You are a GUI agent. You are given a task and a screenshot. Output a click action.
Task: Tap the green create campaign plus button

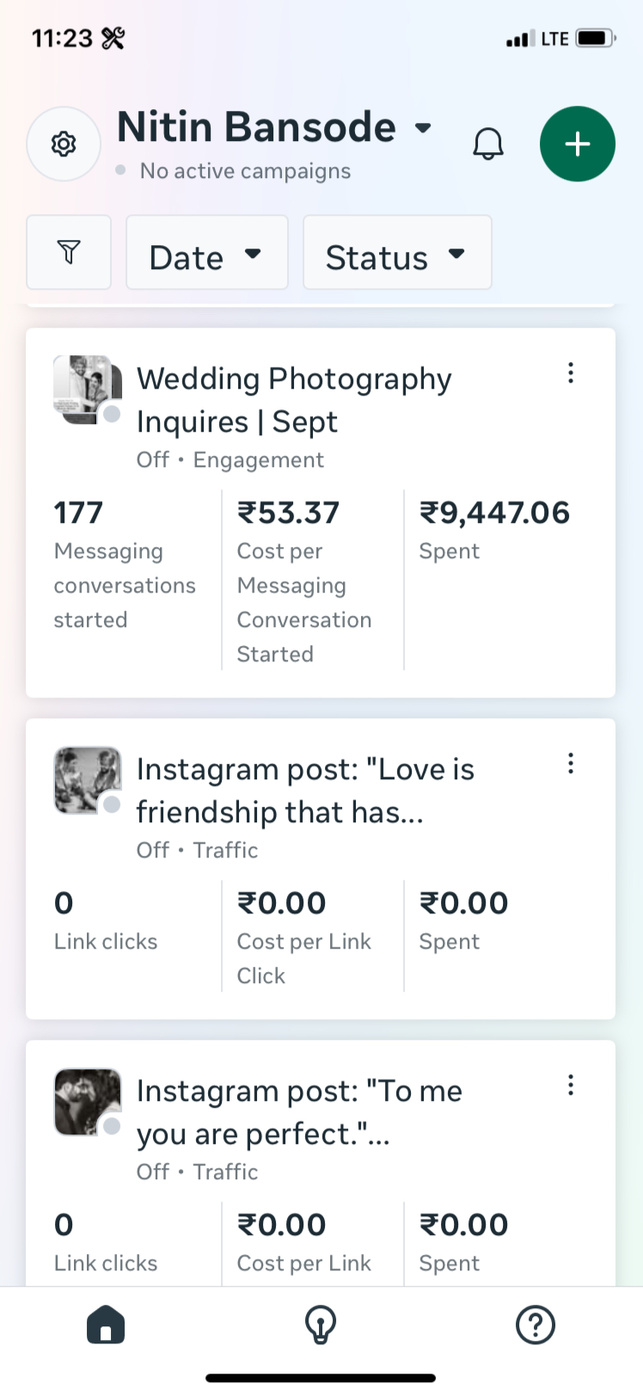(x=577, y=144)
